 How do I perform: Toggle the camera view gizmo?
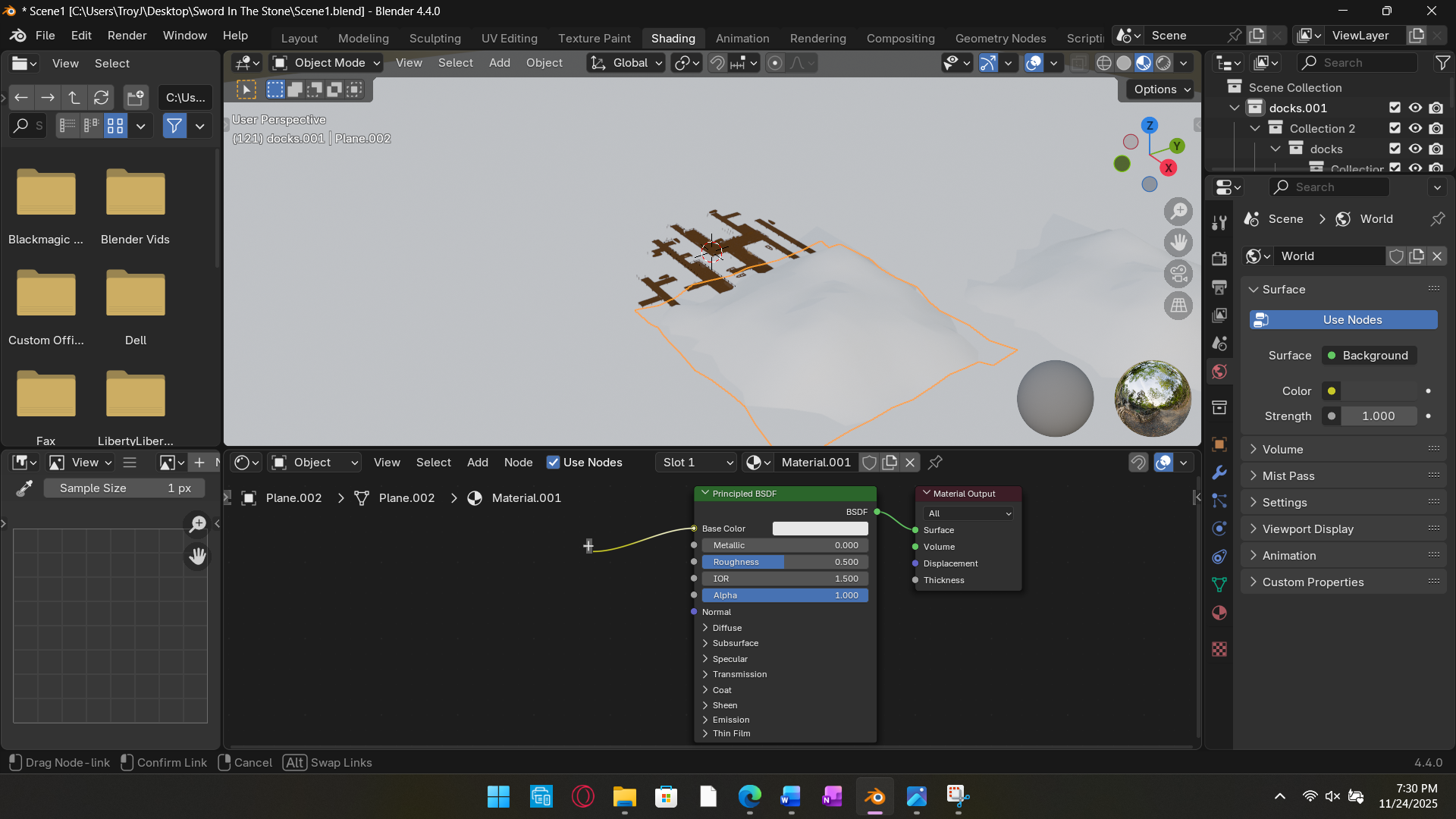[1178, 274]
